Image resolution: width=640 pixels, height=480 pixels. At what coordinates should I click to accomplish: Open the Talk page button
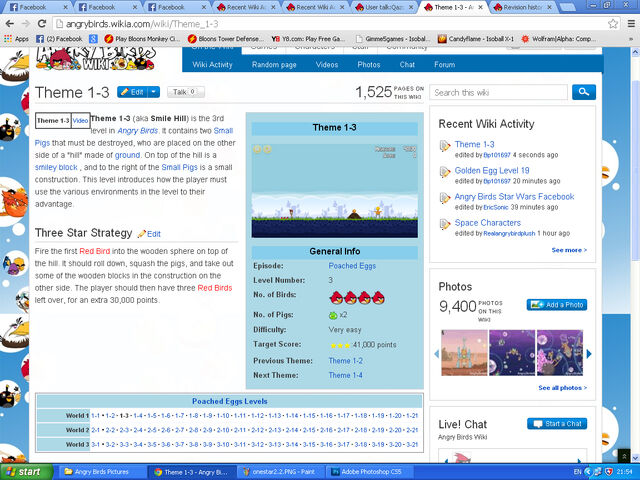[x=186, y=92]
